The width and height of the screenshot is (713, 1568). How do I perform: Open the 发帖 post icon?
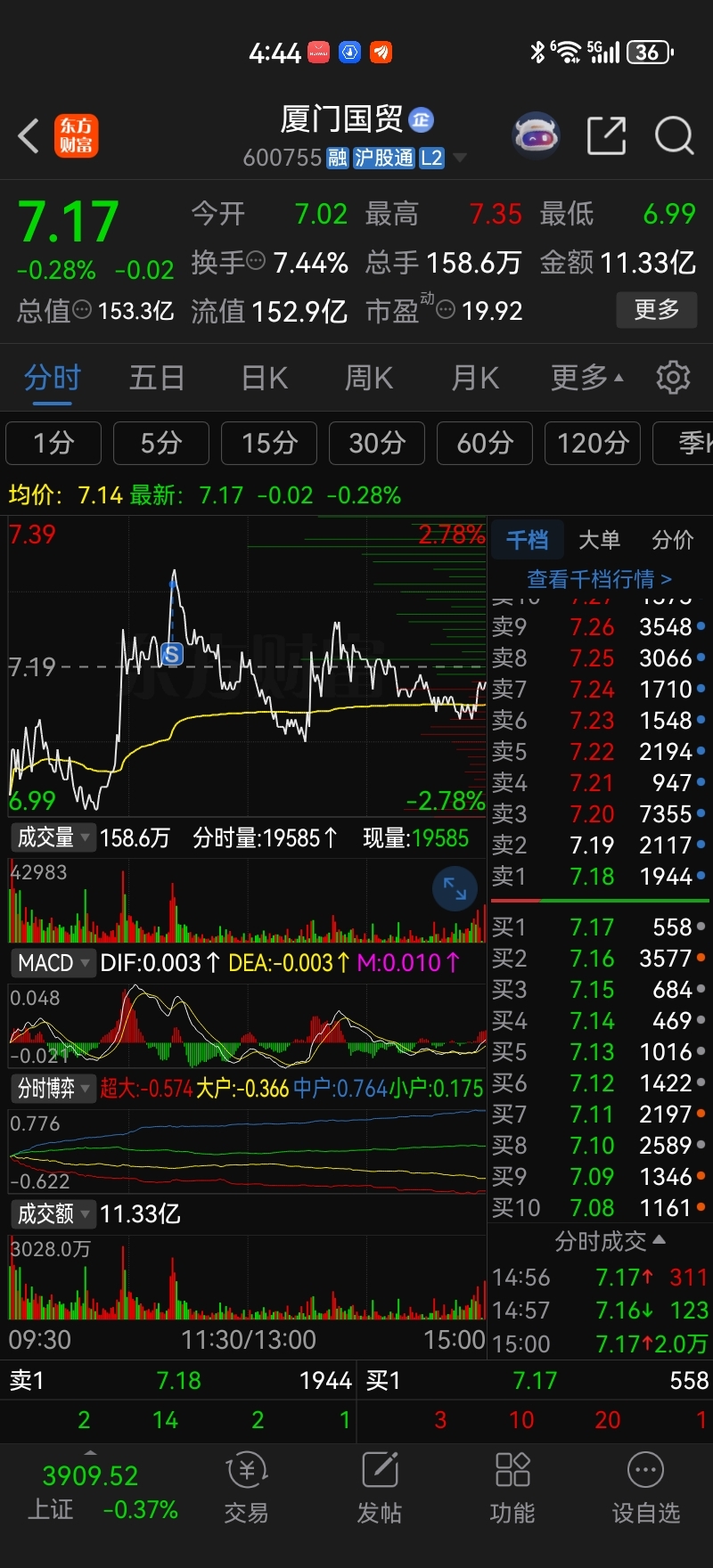[x=380, y=1488]
